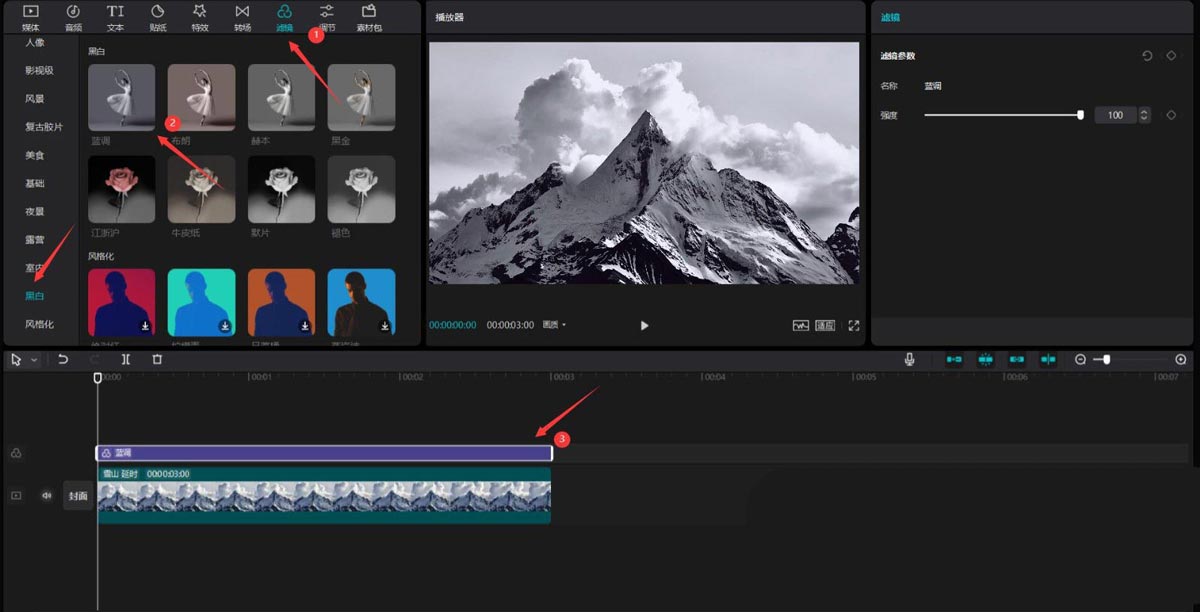
Task: Switch to the 文本 text tab
Action: pyautogui.click(x=115, y=16)
